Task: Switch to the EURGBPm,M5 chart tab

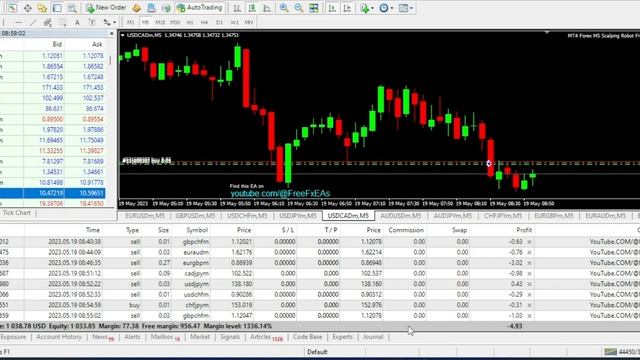Action: (554, 216)
